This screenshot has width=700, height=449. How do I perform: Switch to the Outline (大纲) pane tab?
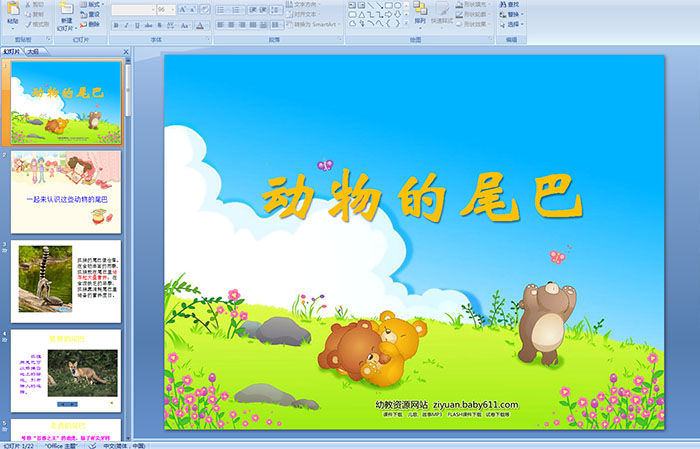34,52
